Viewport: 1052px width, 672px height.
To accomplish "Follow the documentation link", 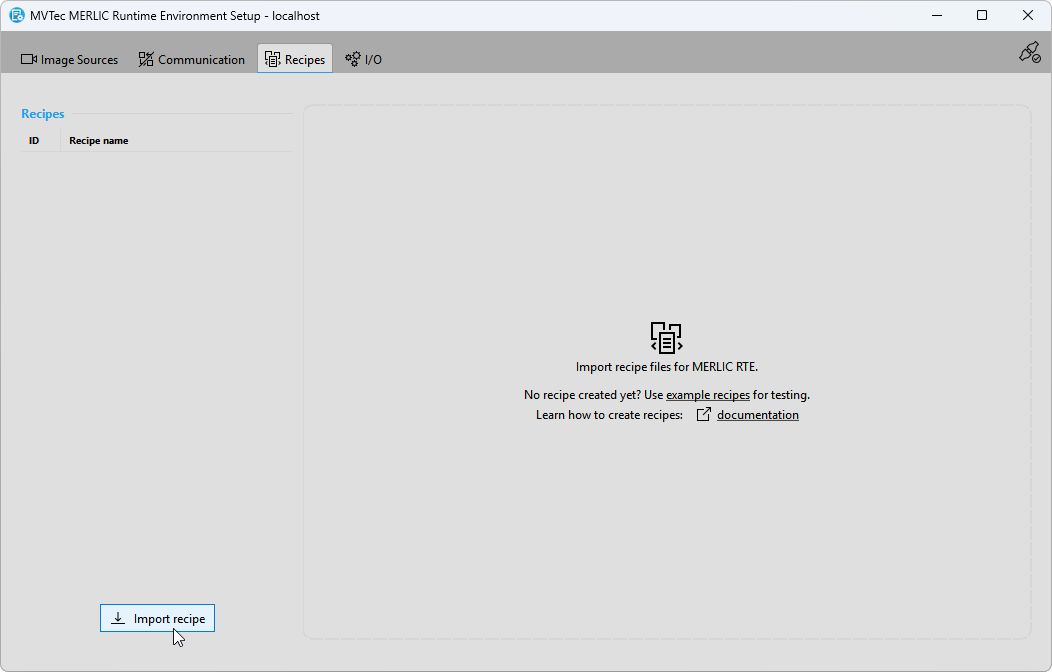I will click(757, 415).
